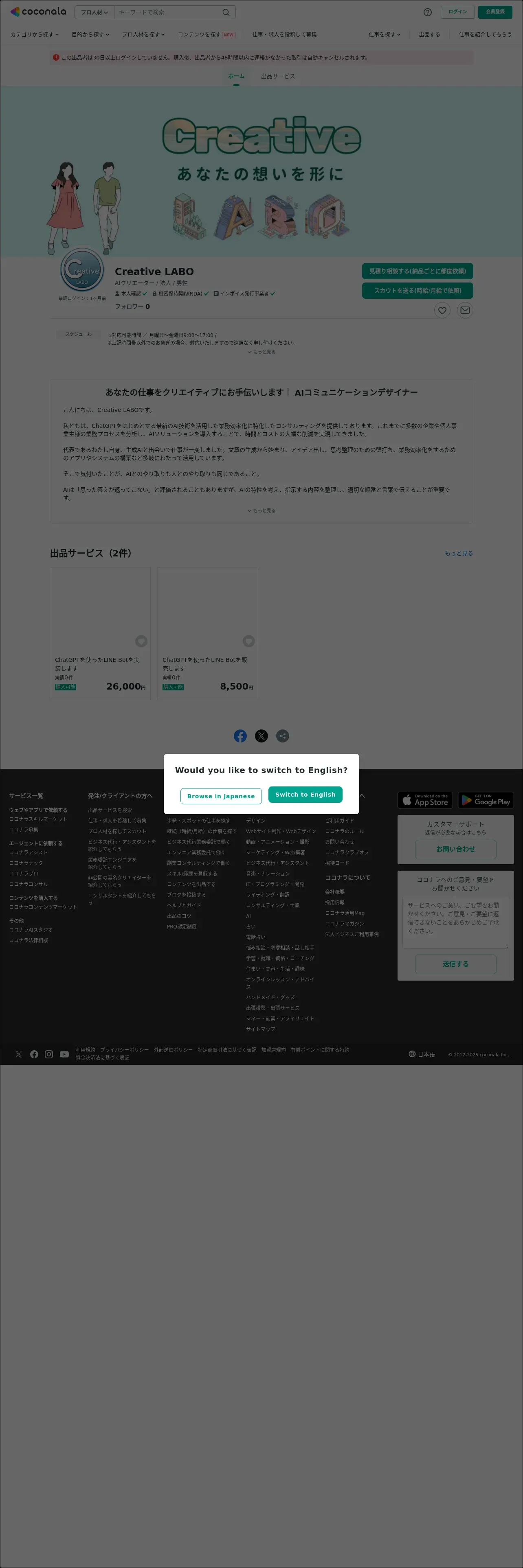Image resolution: width=523 pixels, height=1568 pixels.
Task: Open コンテンツを探す NEW menu item
Action: [x=207, y=35]
